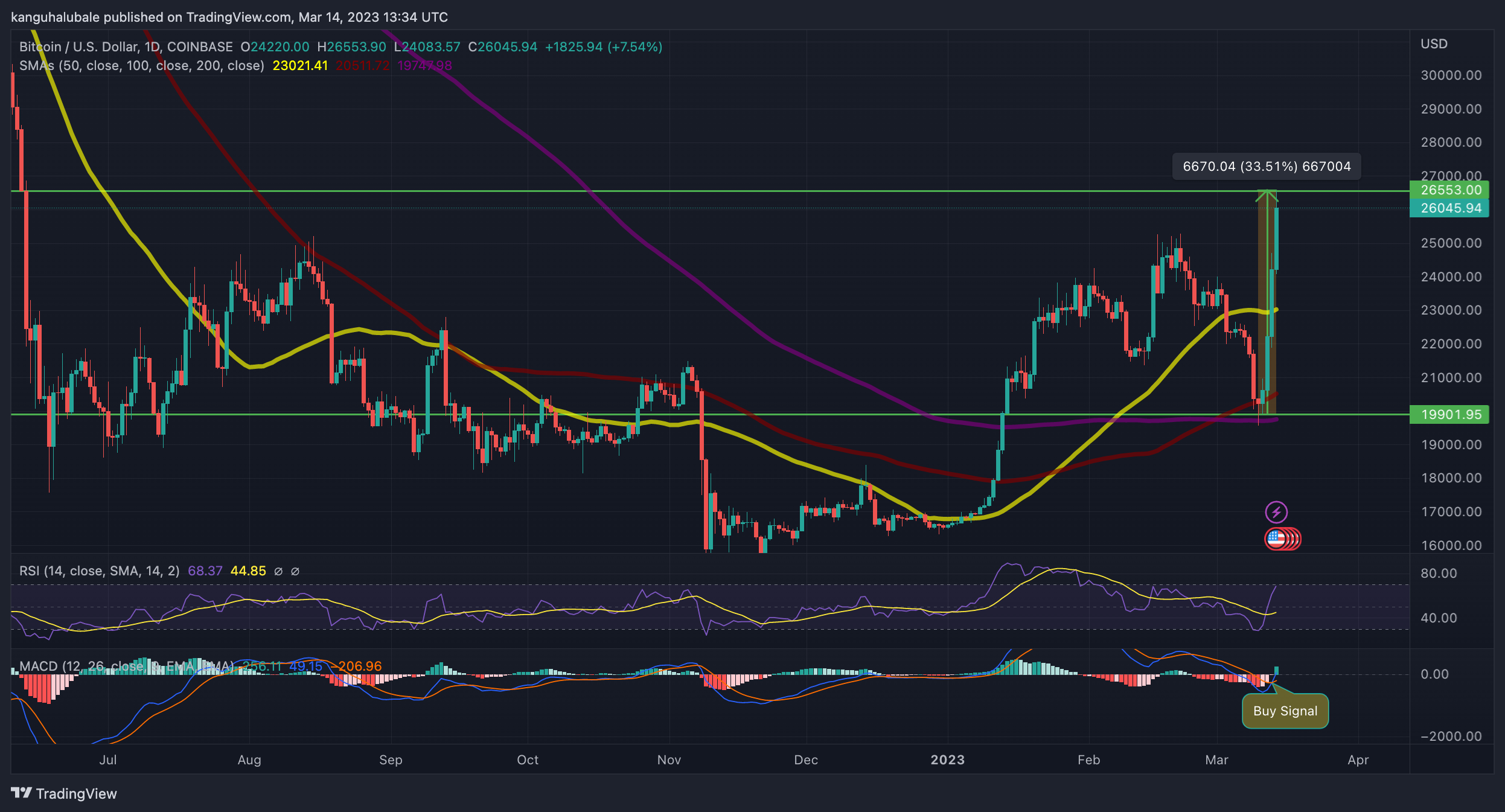Select the RSI indicator legend label

pyautogui.click(x=99, y=571)
